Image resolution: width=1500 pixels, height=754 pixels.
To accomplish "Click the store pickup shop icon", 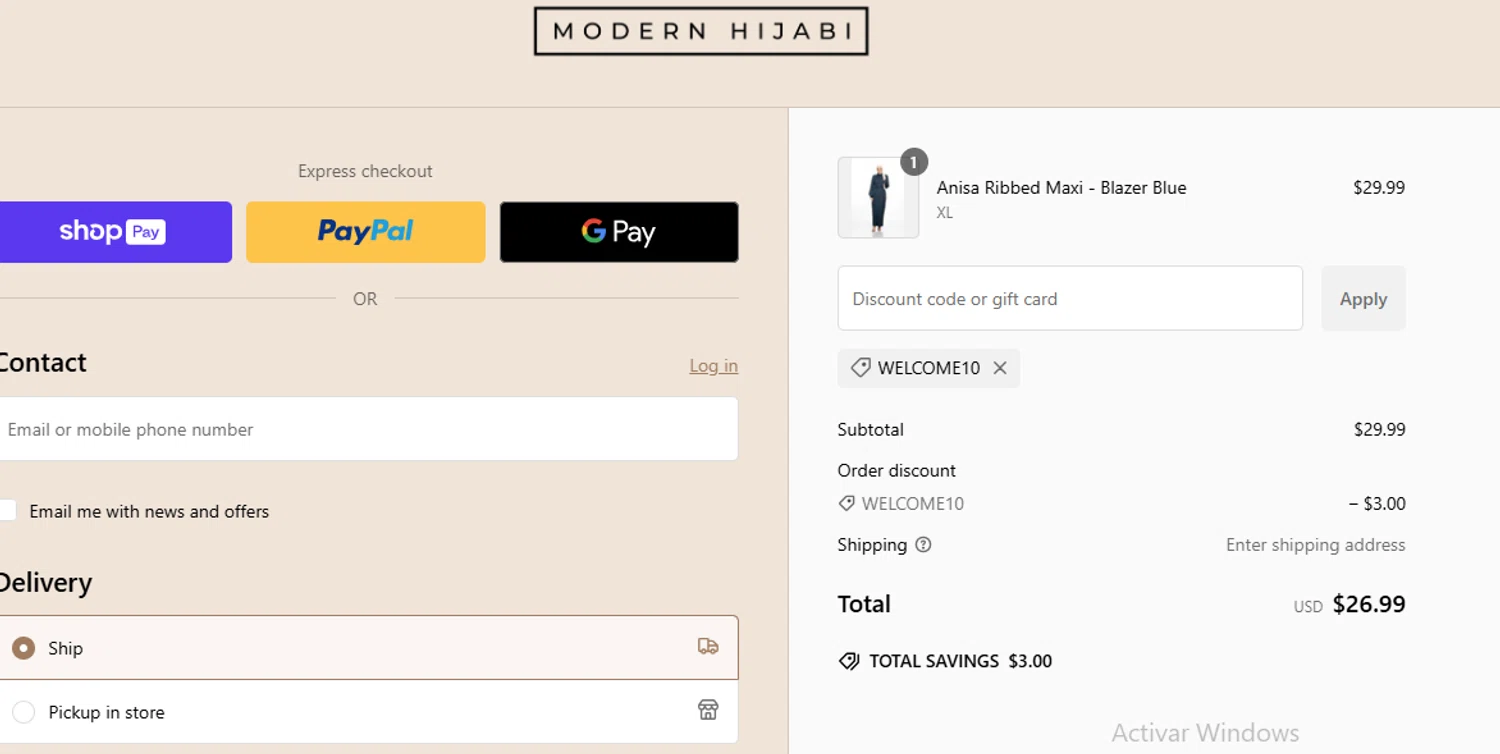I will 708,711.
